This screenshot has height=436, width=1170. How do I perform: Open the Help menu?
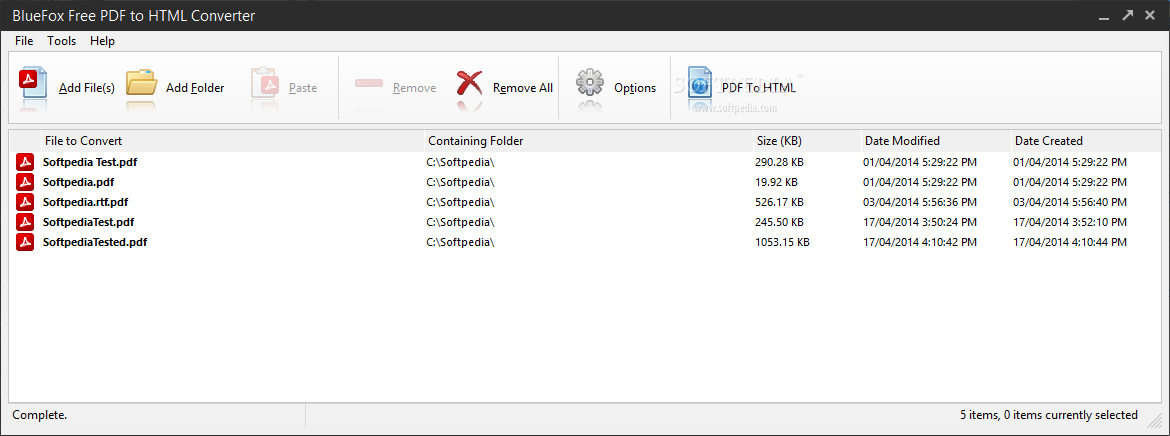pyautogui.click(x=102, y=41)
